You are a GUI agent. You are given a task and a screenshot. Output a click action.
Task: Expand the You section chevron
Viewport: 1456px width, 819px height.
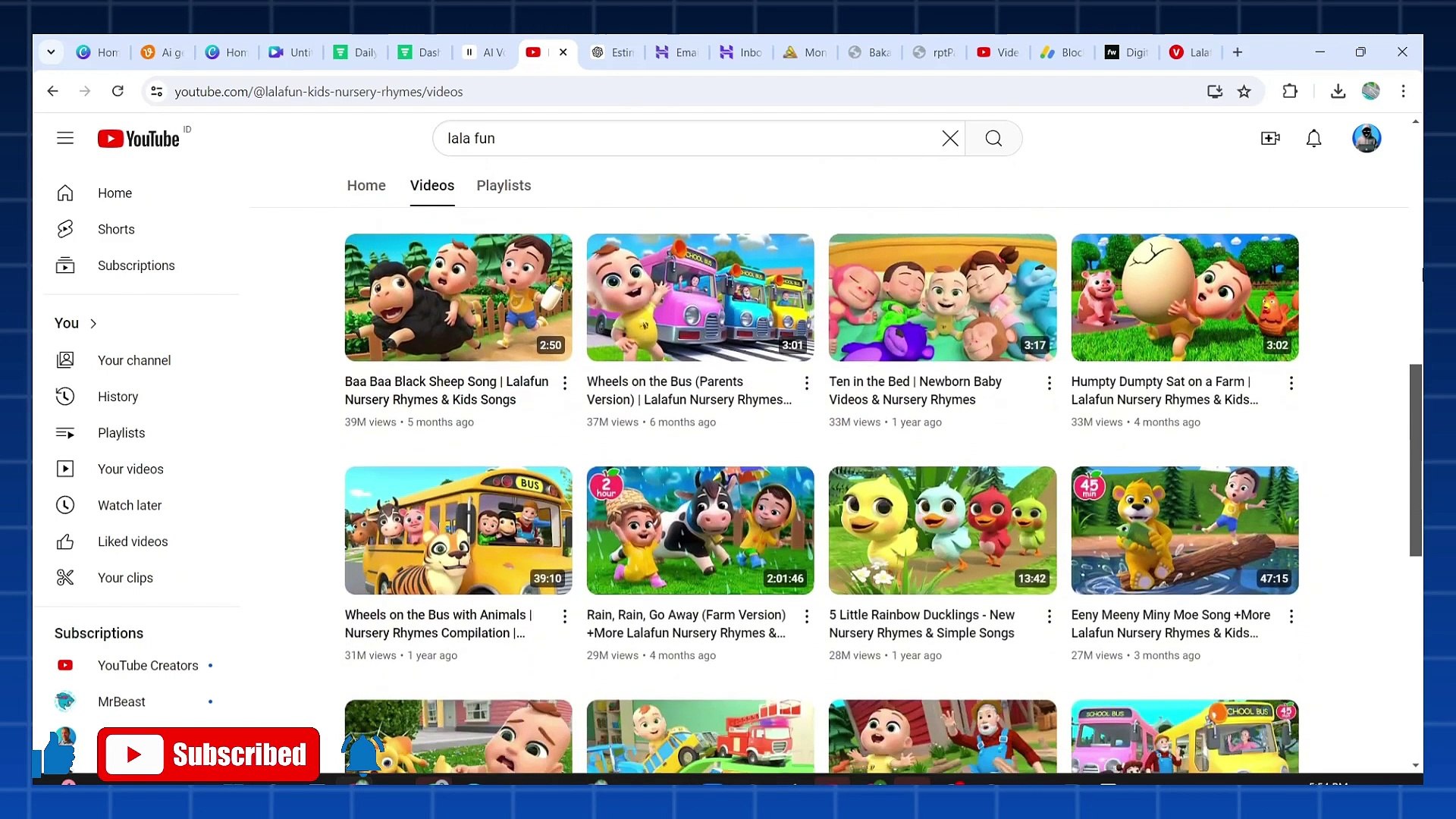(93, 324)
